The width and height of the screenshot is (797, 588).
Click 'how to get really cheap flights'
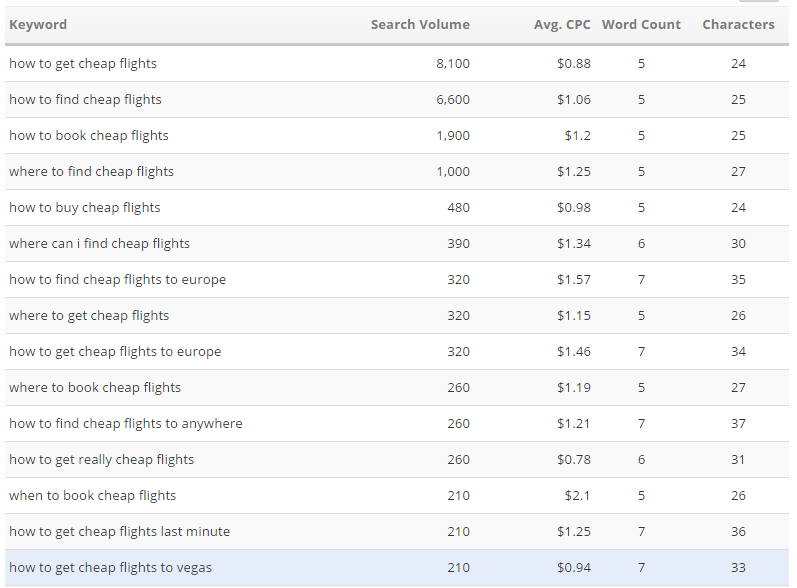pos(101,460)
